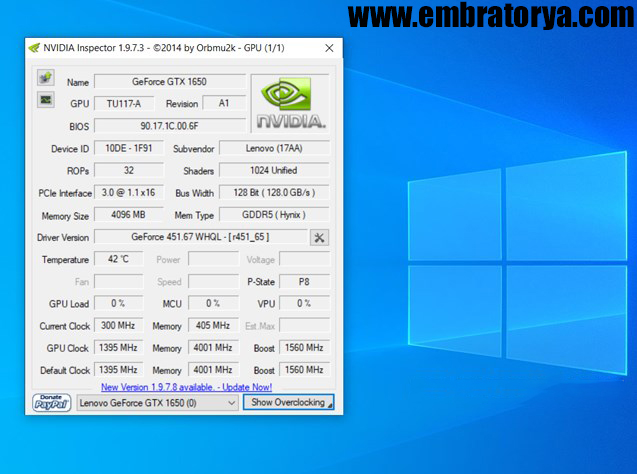
Task: Click the empty Power field
Action: point(213,259)
